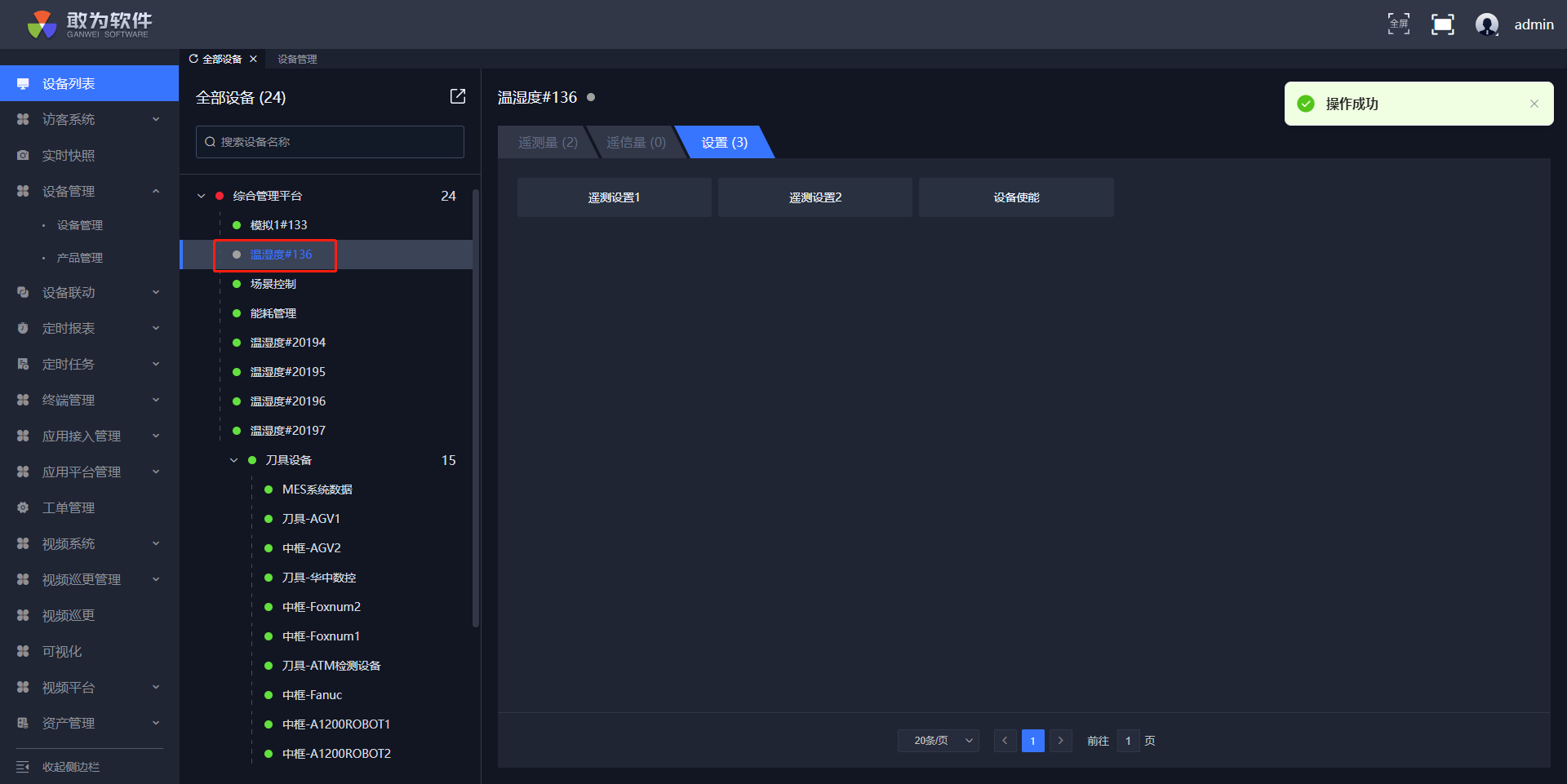1567x784 pixels.
Task: Click the 资产管理 sidebar icon
Action: 23,723
